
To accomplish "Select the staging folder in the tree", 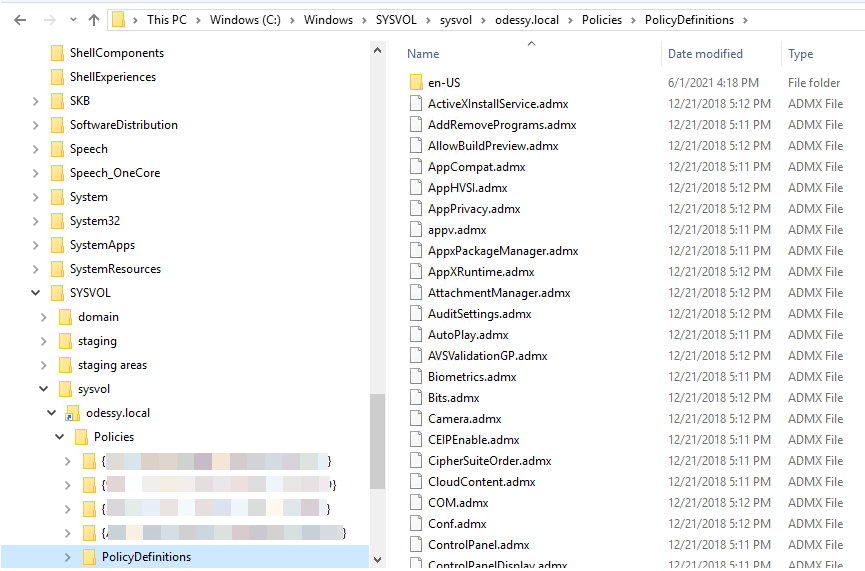I will coord(97,341).
